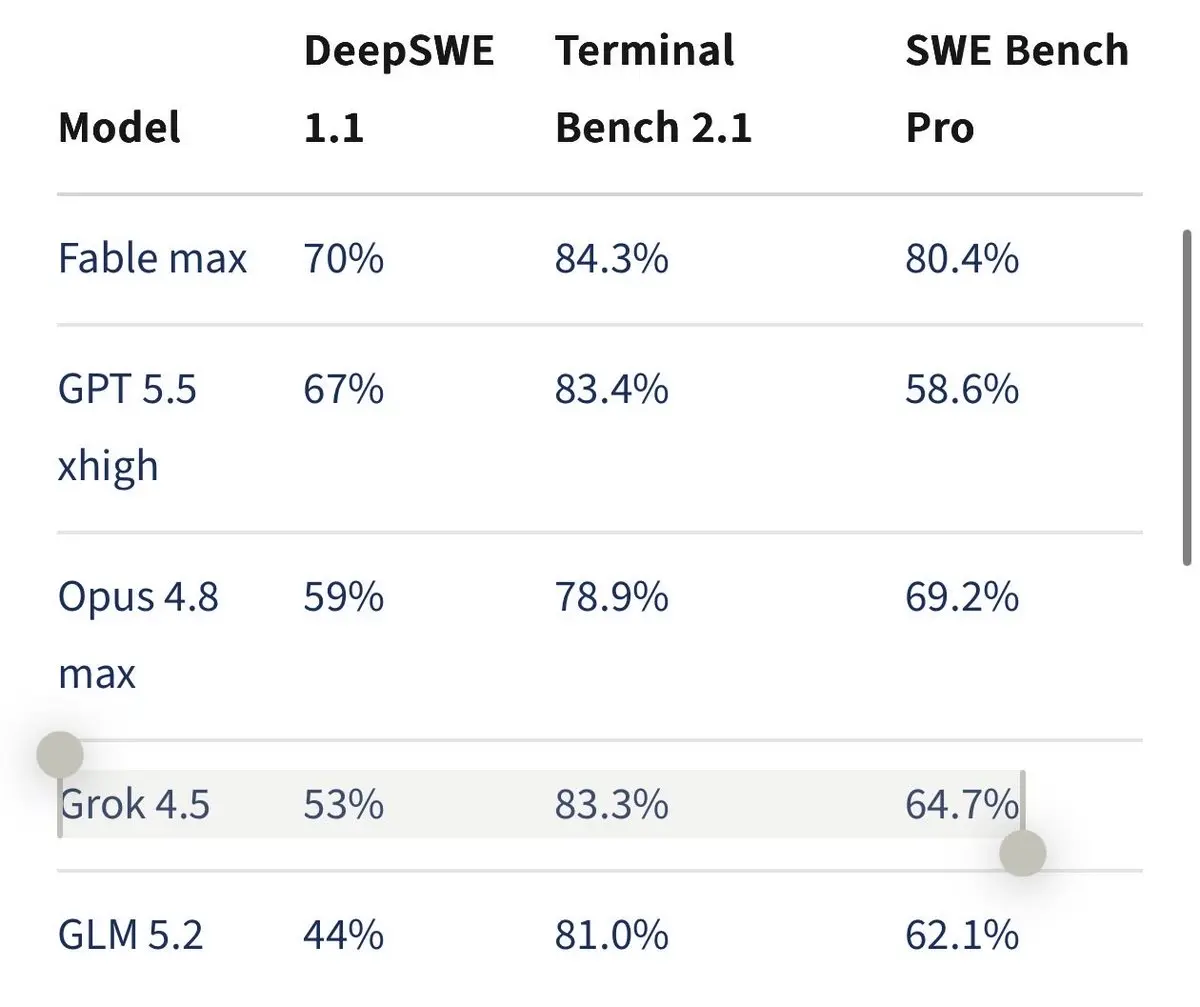
Task: Click GLM 5.2 44% DeepSWE score
Action: click(x=343, y=935)
